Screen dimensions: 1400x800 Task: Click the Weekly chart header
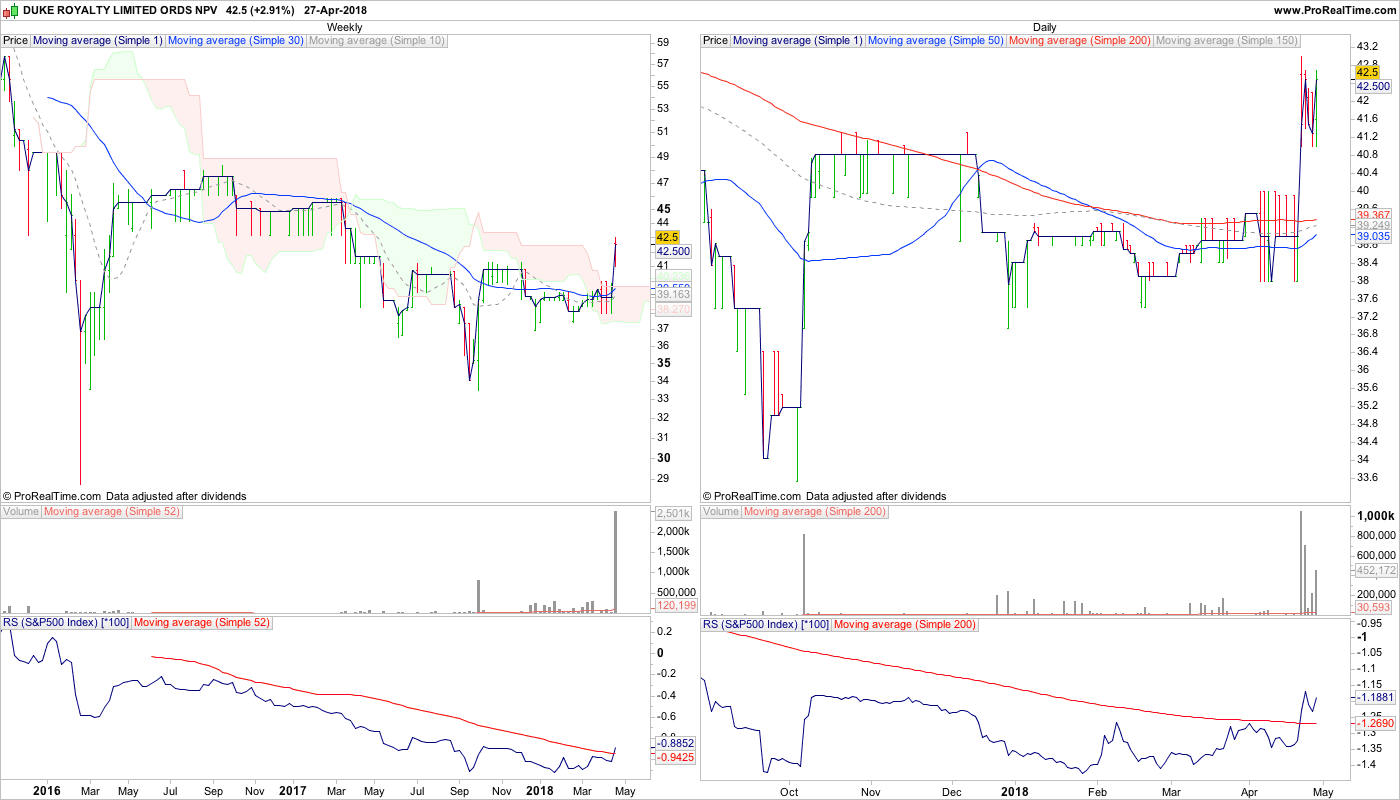click(x=345, y=27)
